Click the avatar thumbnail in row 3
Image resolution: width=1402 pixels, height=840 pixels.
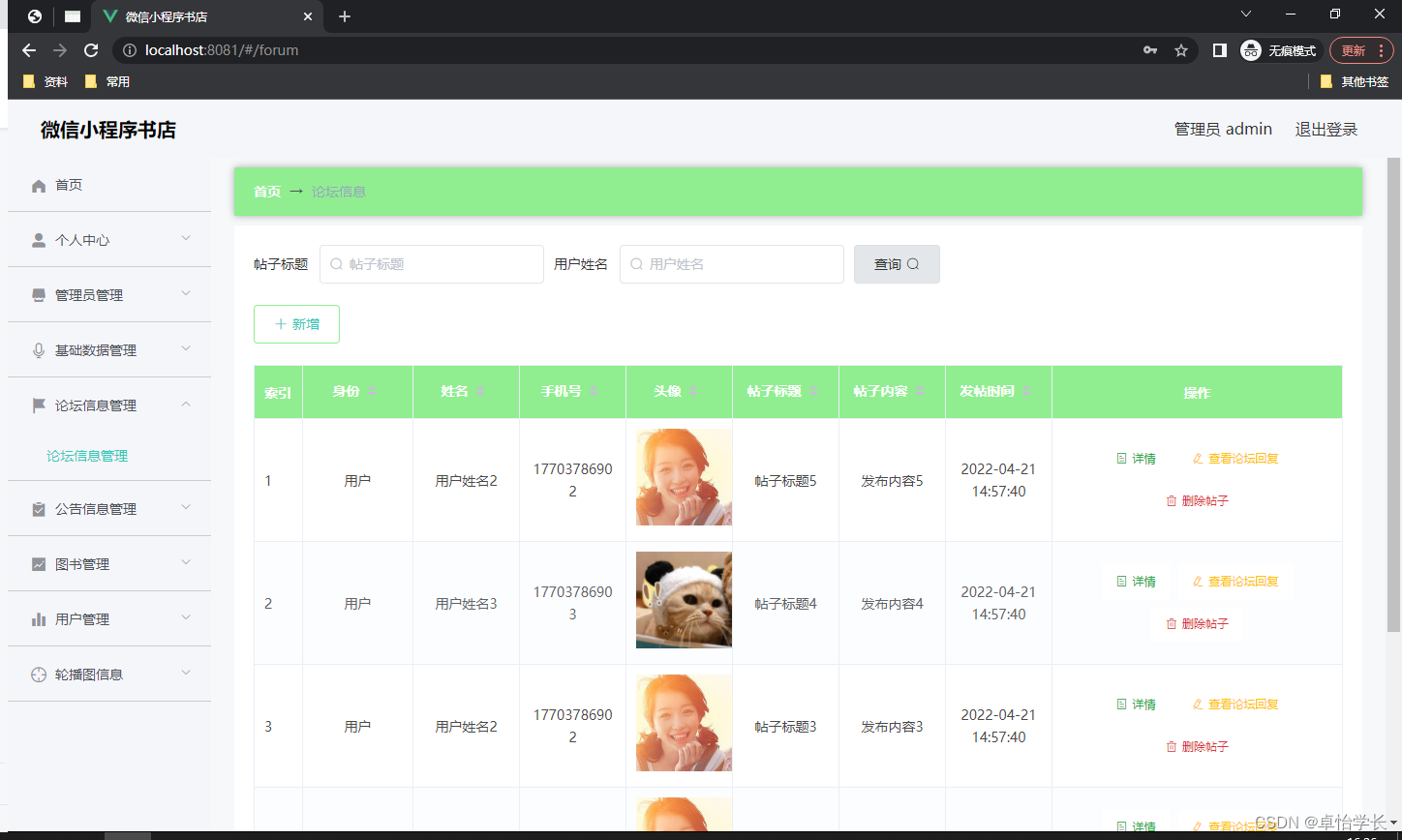pos(684,723)
